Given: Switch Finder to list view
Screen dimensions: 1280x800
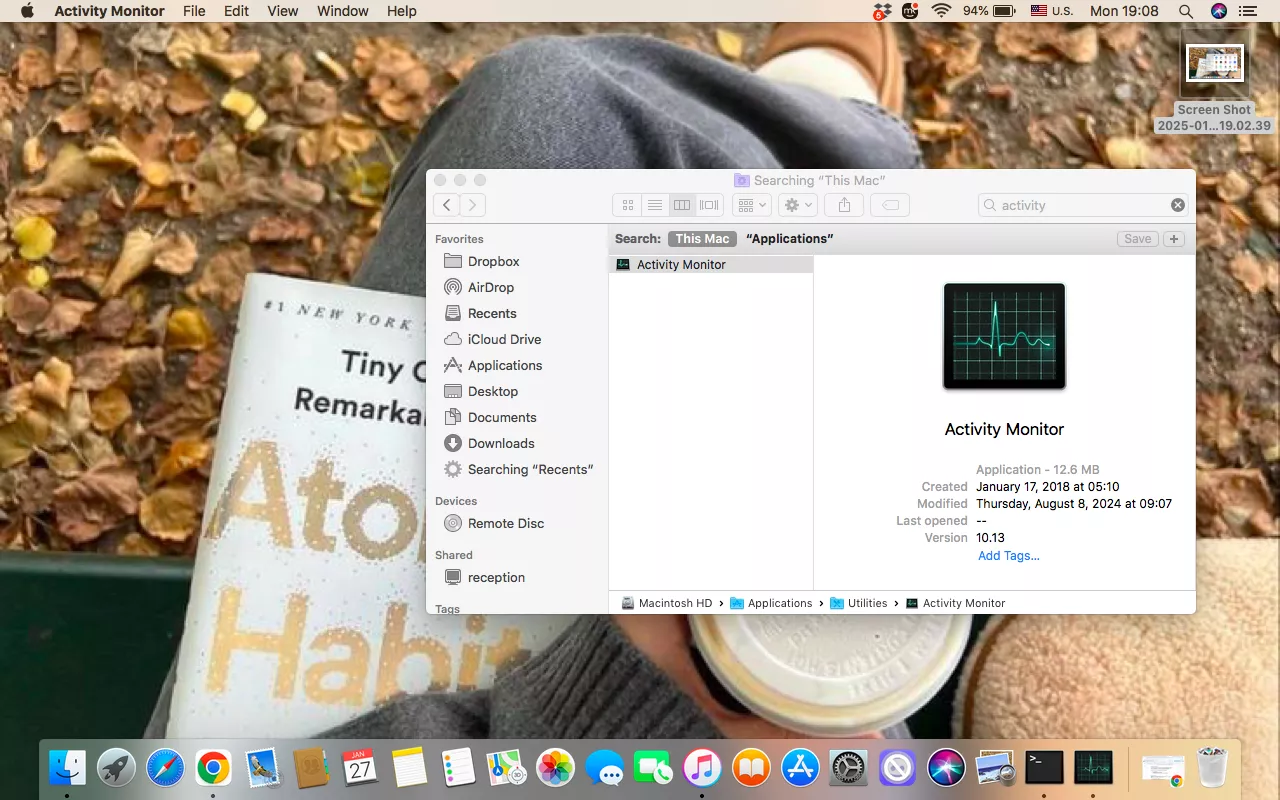Looking at the screenshot, I should (655, 205).
